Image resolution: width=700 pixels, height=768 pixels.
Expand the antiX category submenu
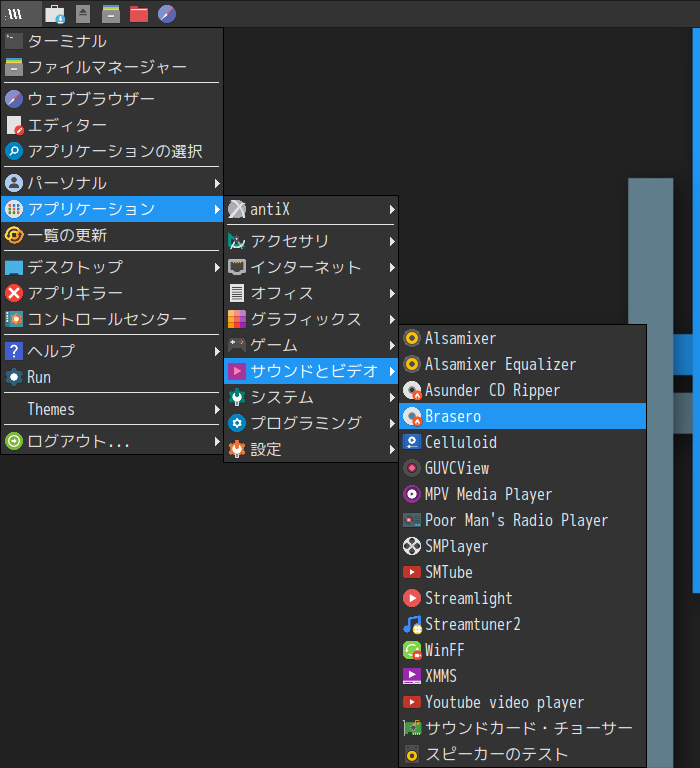click(311, 209)
